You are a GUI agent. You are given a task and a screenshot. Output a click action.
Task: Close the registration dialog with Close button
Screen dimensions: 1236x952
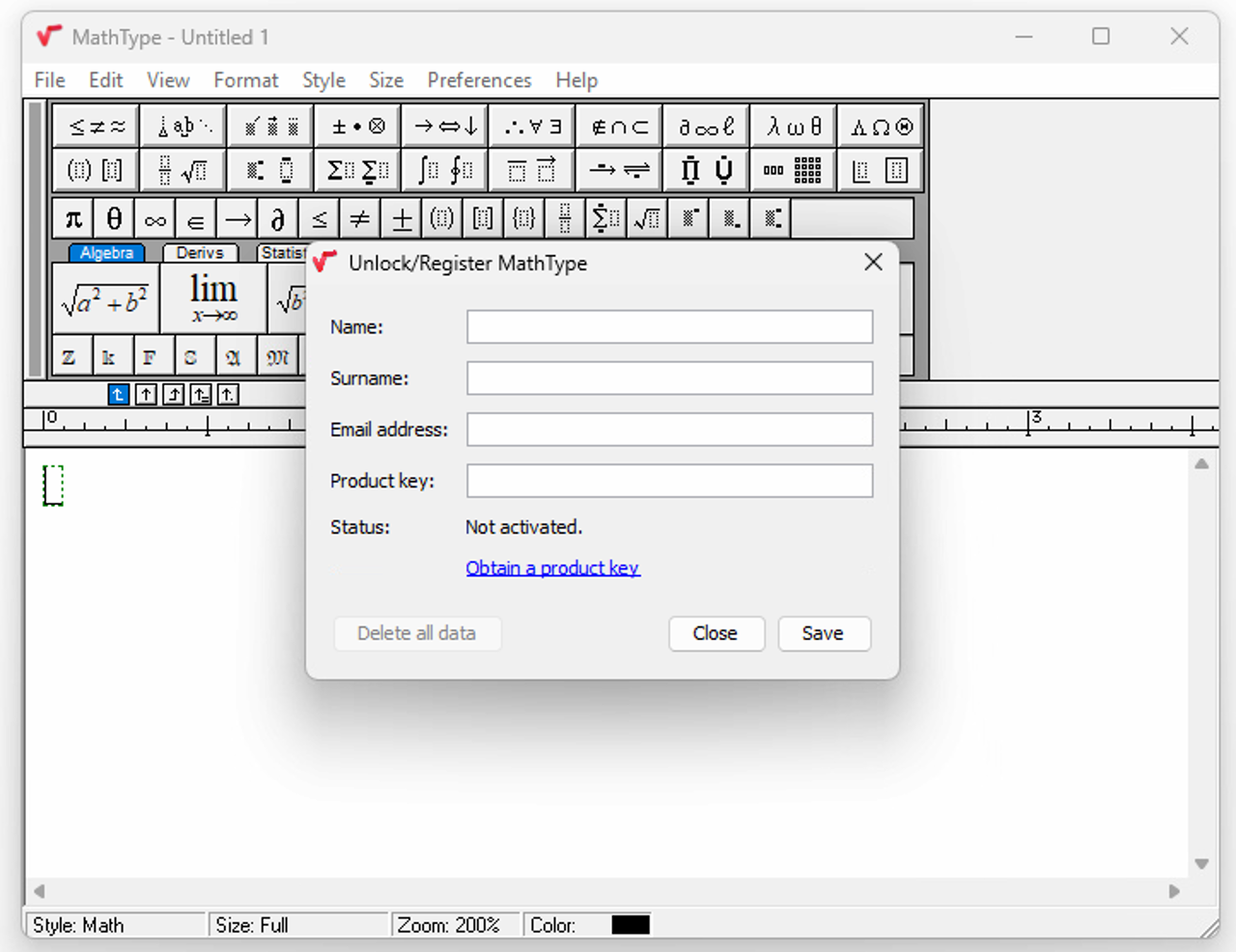716,633
